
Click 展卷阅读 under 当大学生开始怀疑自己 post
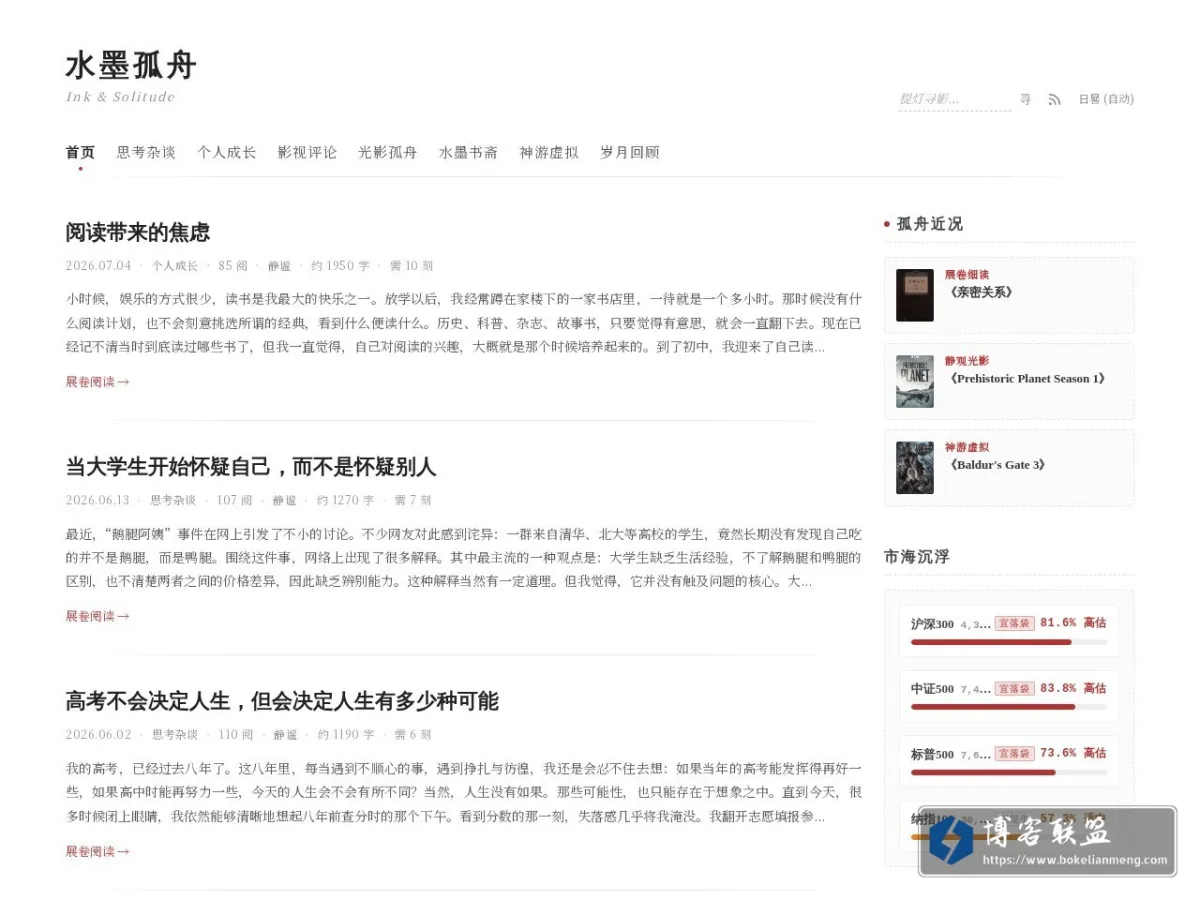(97, 616)
